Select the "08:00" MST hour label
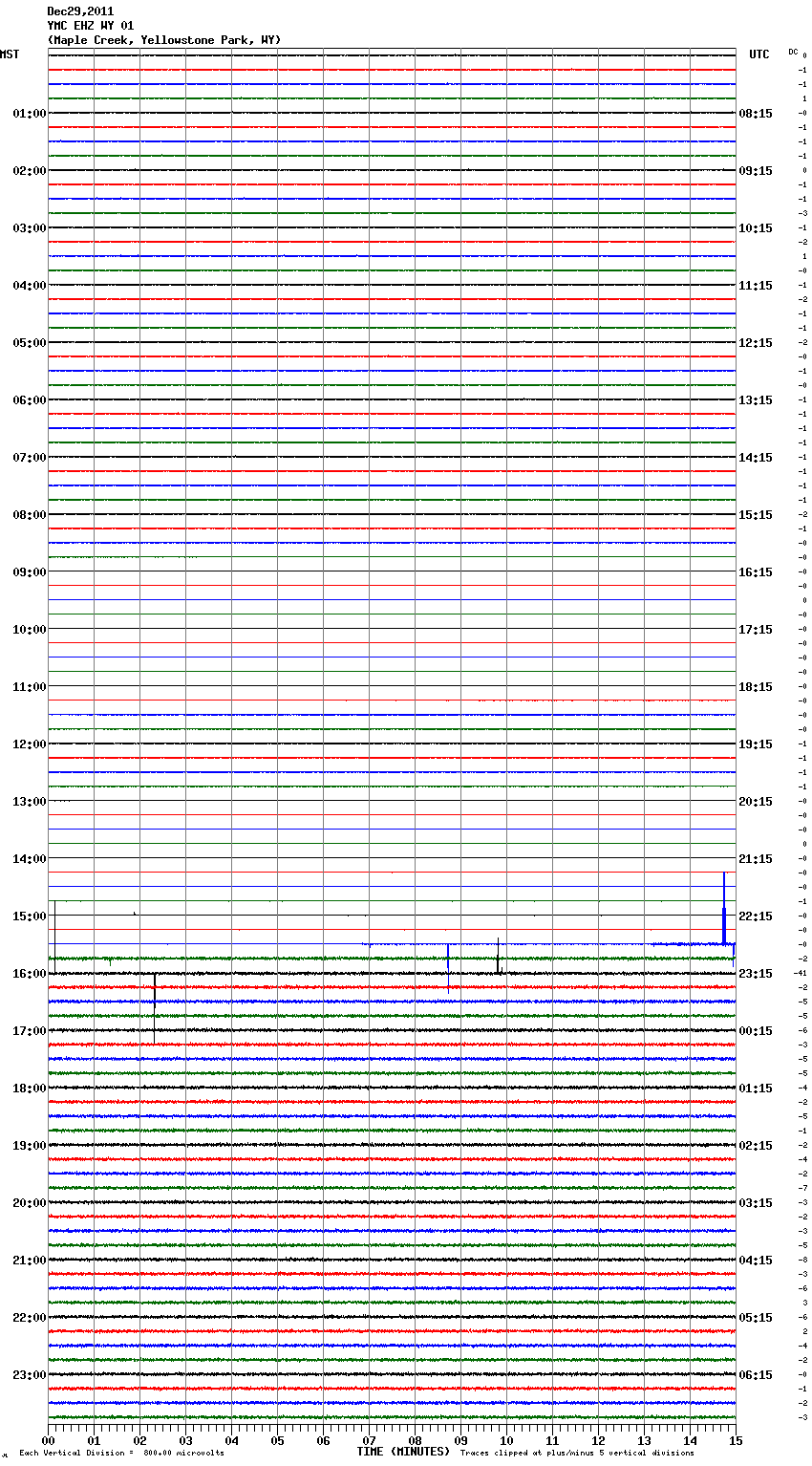This screenshot has height=1466, width=812. (x=30, y=515)
